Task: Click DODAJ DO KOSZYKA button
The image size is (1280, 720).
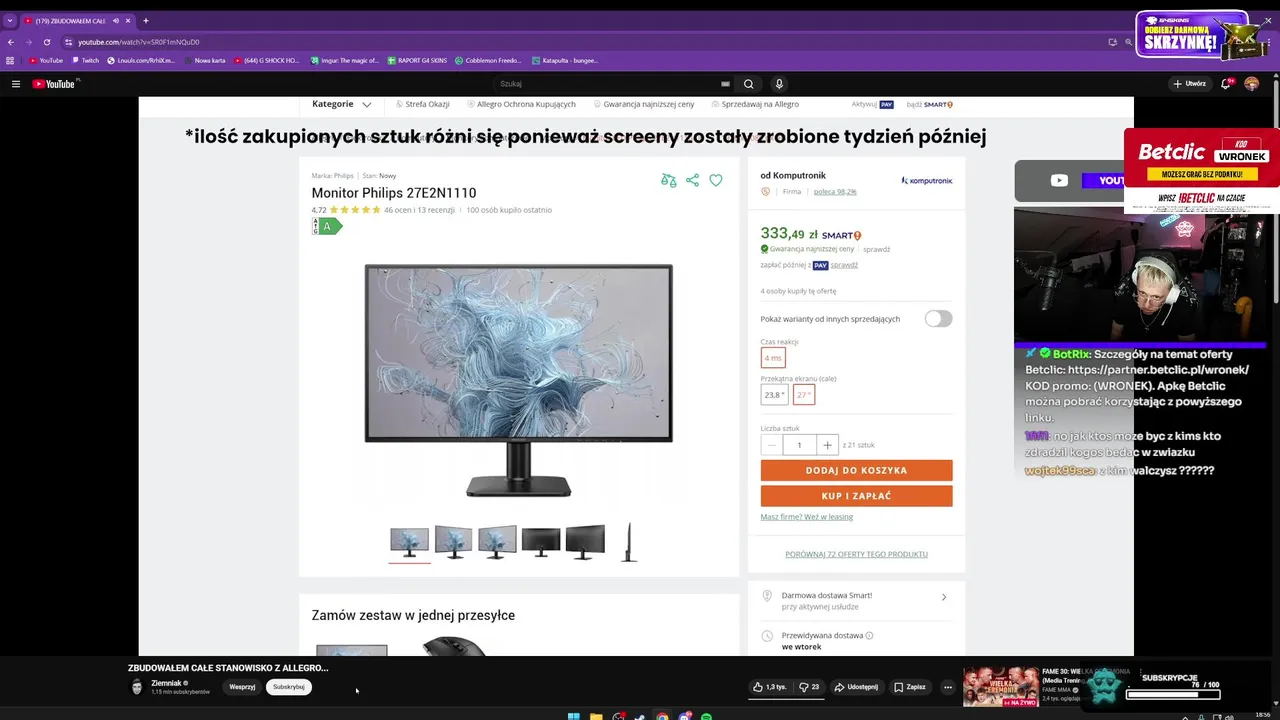Action: 856,470
